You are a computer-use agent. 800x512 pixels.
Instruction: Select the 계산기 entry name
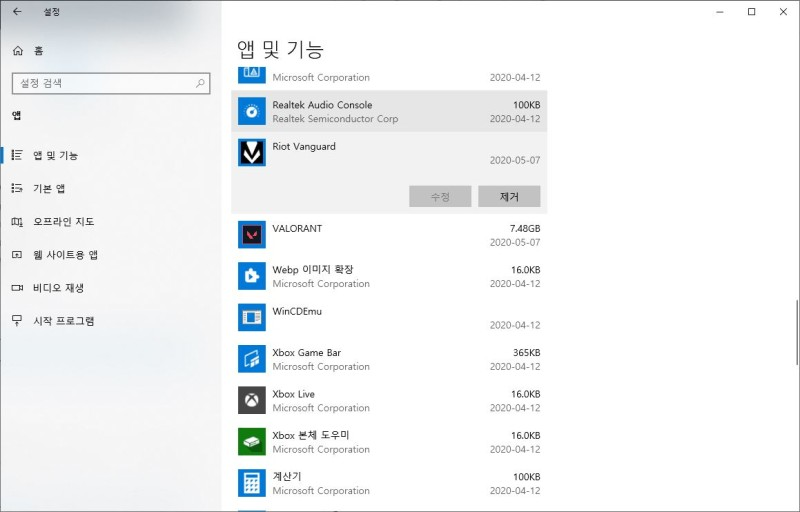[287, 476]
